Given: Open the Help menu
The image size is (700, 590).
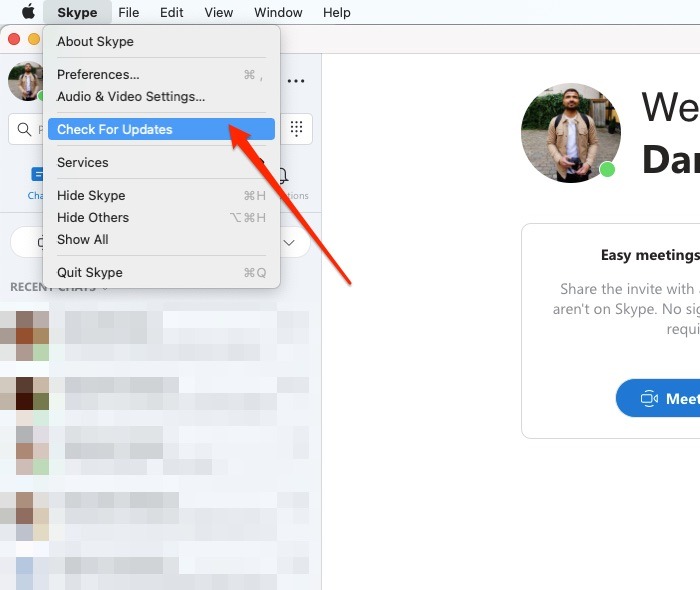Looking at the screenshot, I should (337, 12).
